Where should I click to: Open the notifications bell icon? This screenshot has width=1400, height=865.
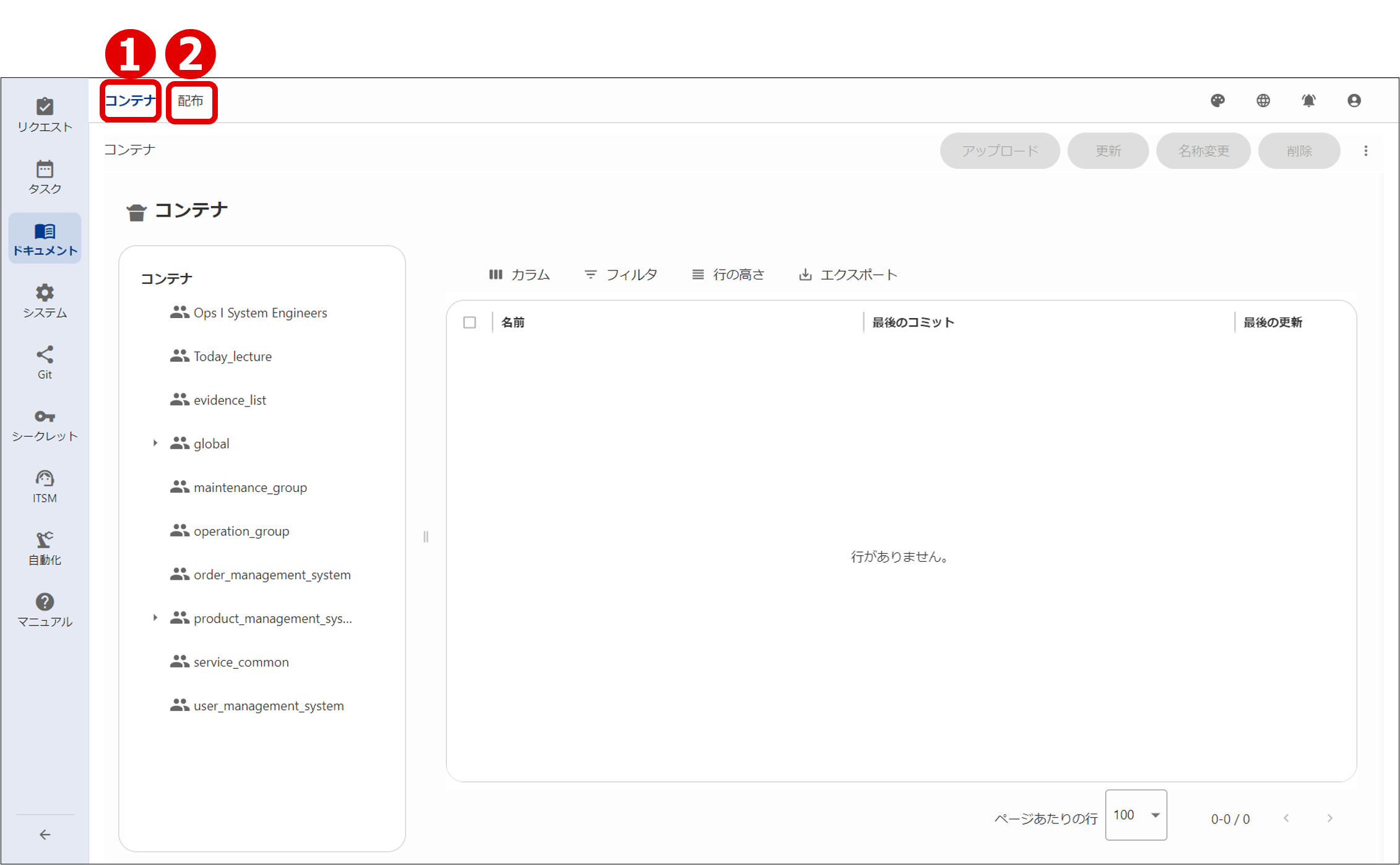point(1308,100)
